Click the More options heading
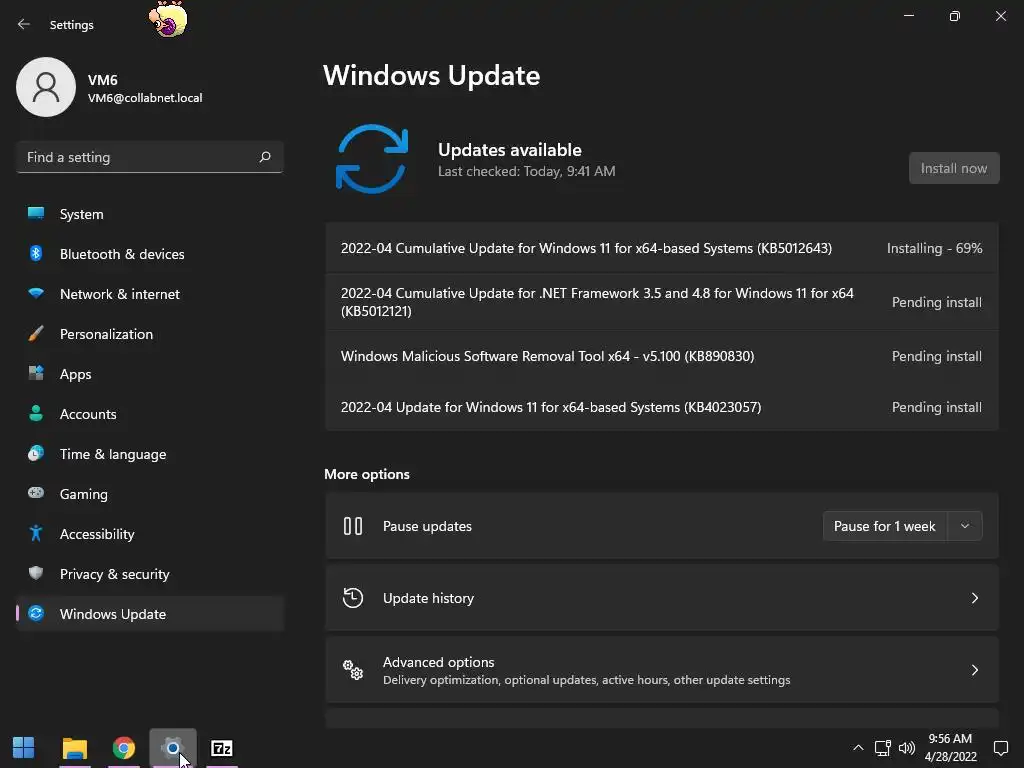The image size is (1024, 768). tap(367, 474)
